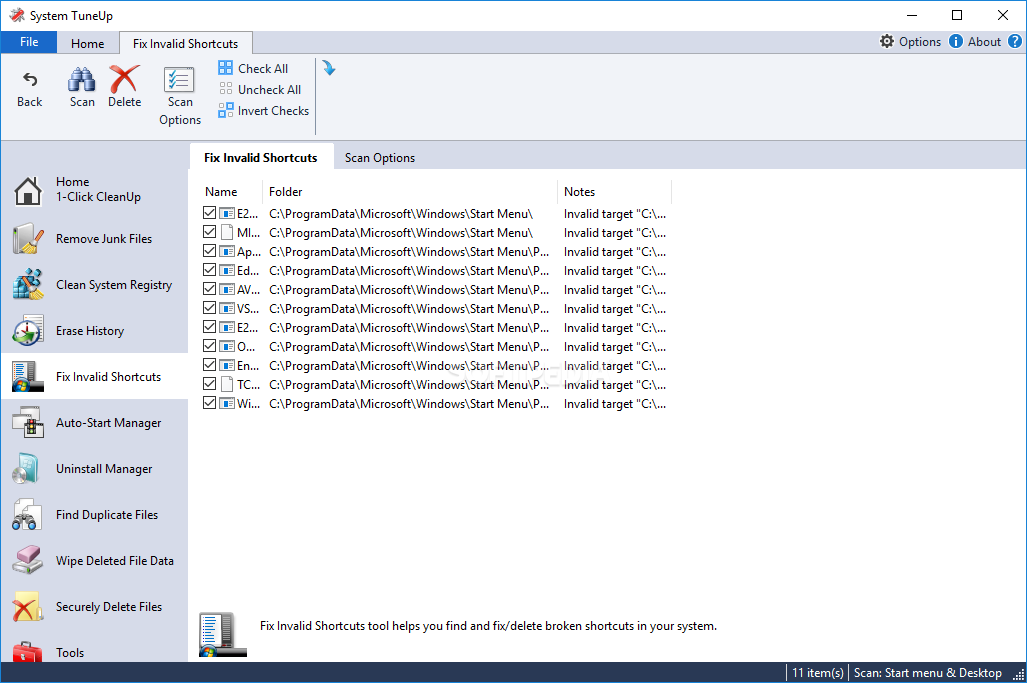Uncheck the AV... shortcut checkbox
This screenshot has height=683, width=1027.
[x=210, y=289]
